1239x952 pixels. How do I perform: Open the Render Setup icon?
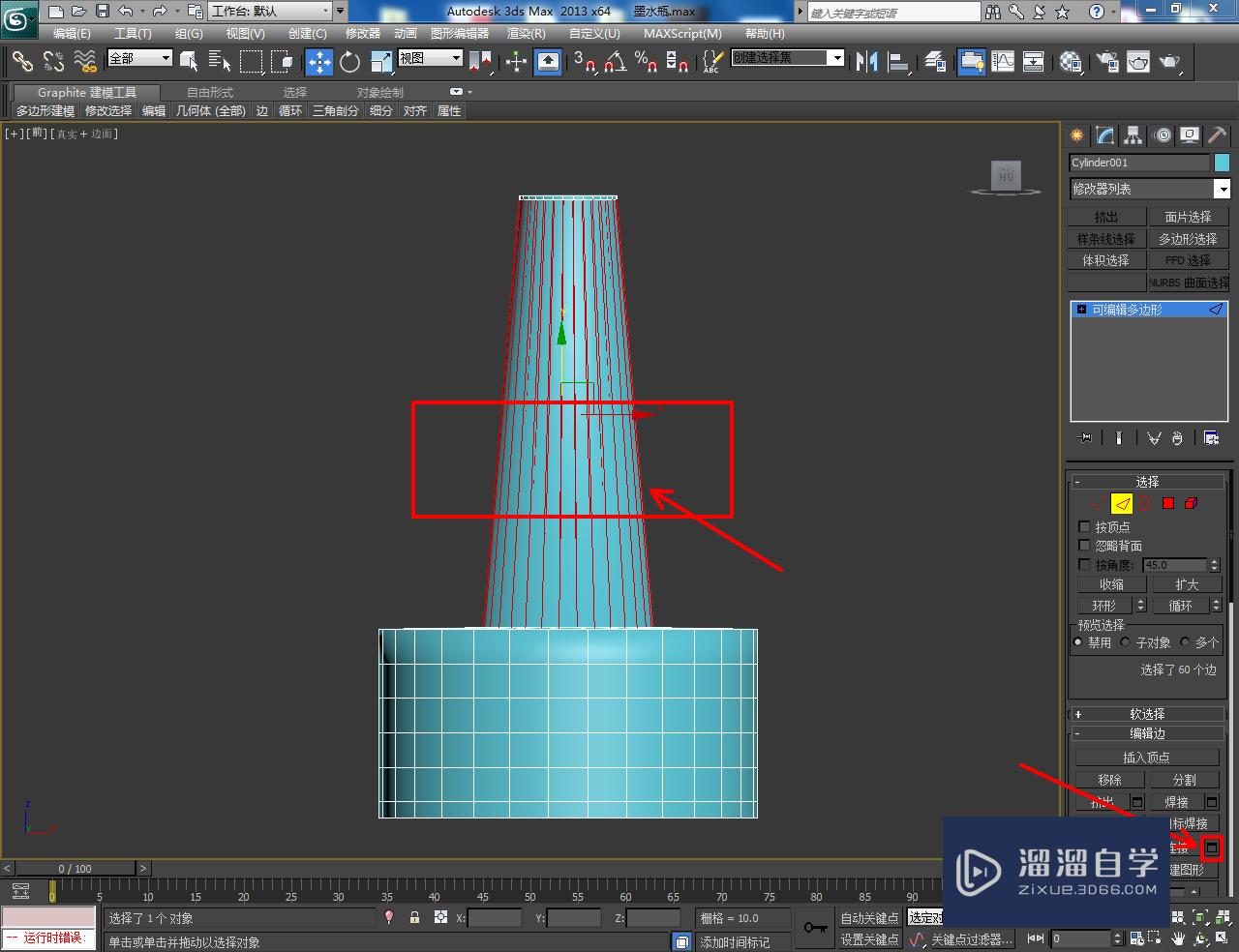click(x=1108, y=62)
